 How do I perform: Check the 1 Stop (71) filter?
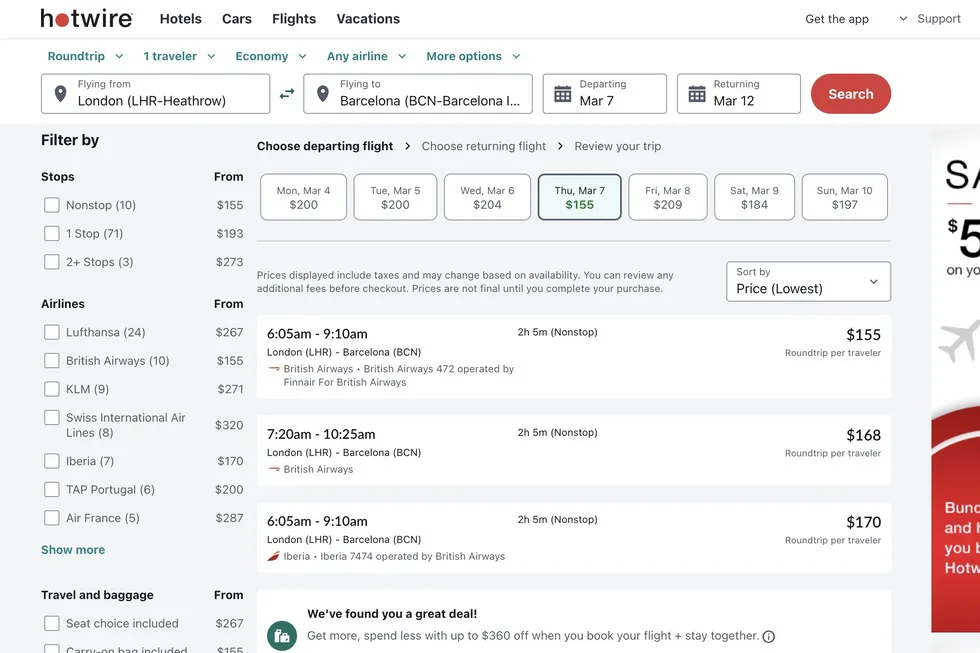[52, 234]
